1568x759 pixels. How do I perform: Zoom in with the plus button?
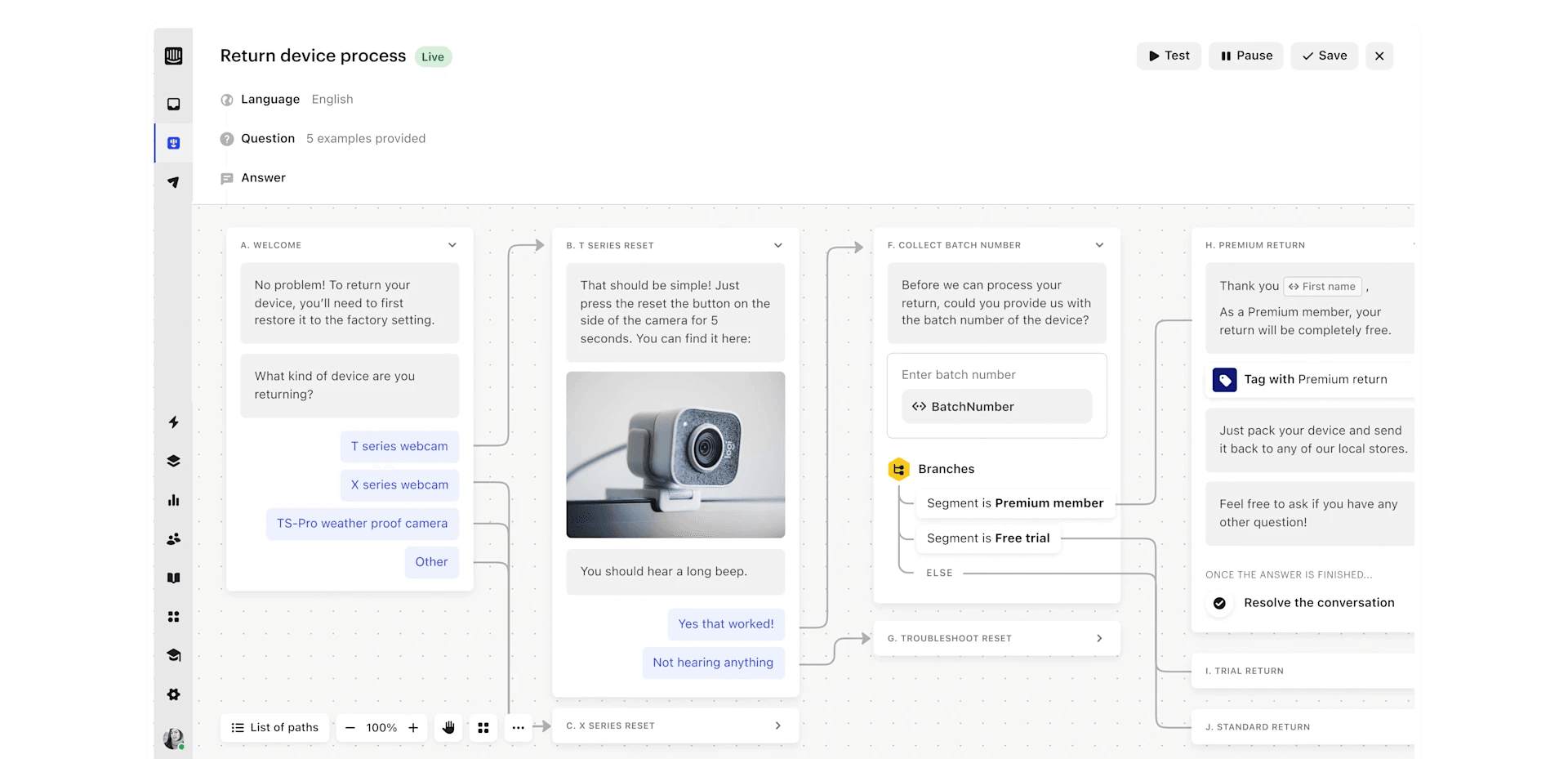point(413,727)
